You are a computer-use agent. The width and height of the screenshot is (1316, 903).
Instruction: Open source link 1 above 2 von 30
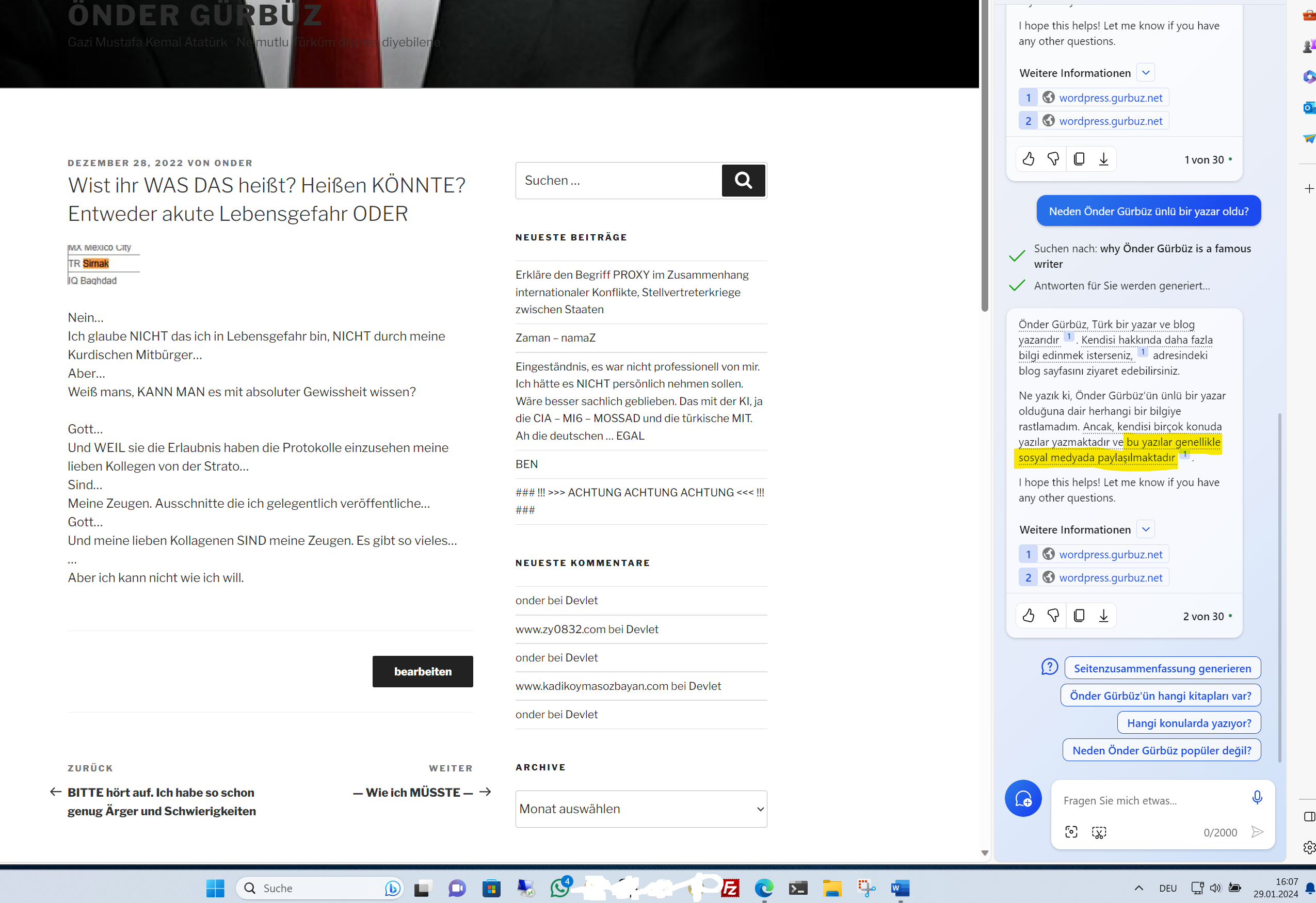[x=1094, y=554]
